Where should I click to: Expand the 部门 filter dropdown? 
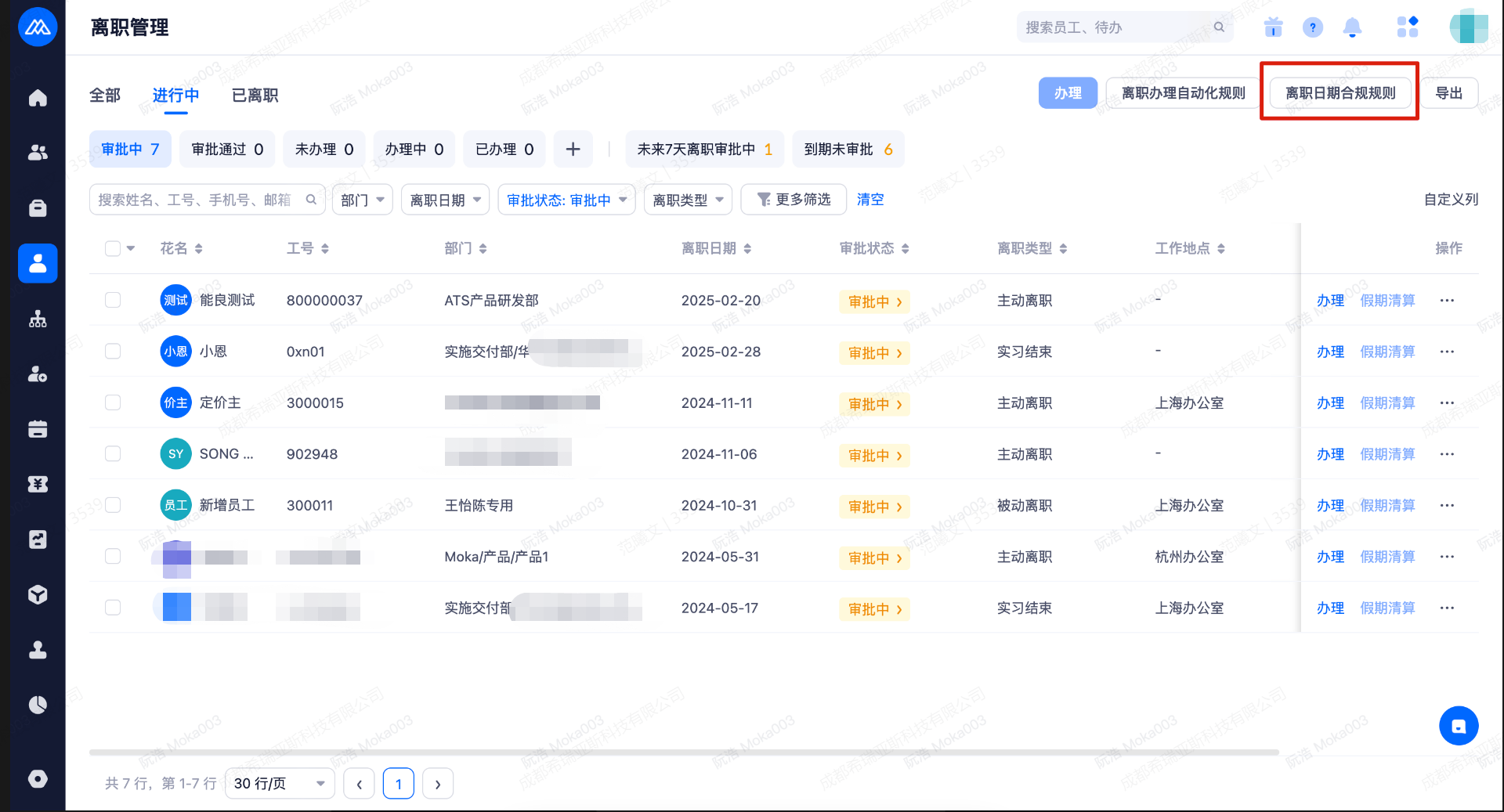(363, 200)
